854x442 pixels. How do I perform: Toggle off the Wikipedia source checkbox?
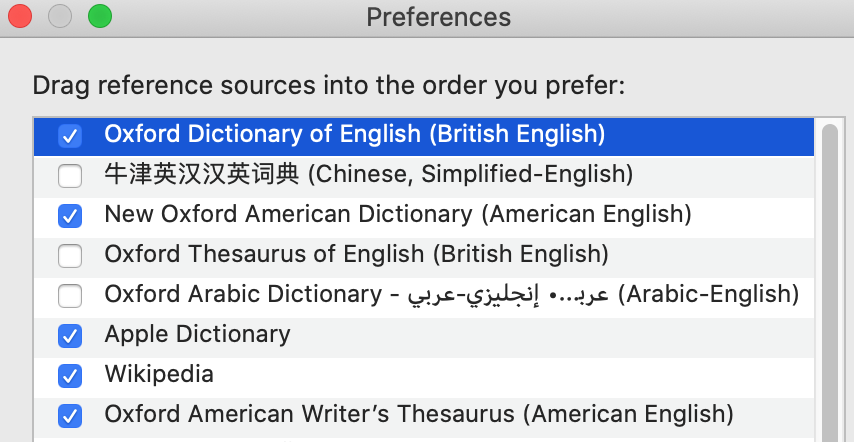(x=70, y=375)
